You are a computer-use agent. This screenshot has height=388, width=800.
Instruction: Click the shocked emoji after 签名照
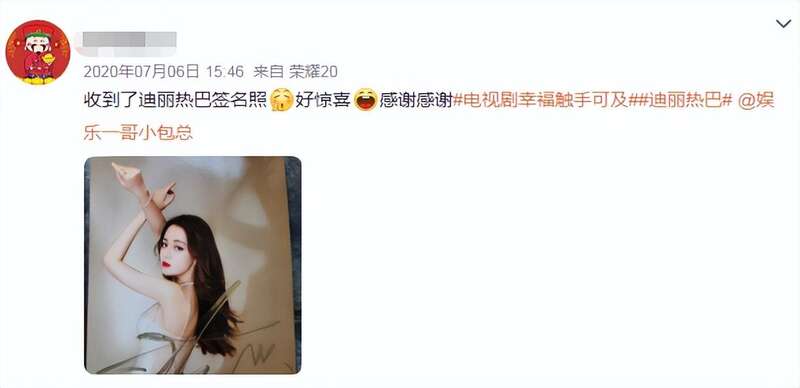(282, 100)
